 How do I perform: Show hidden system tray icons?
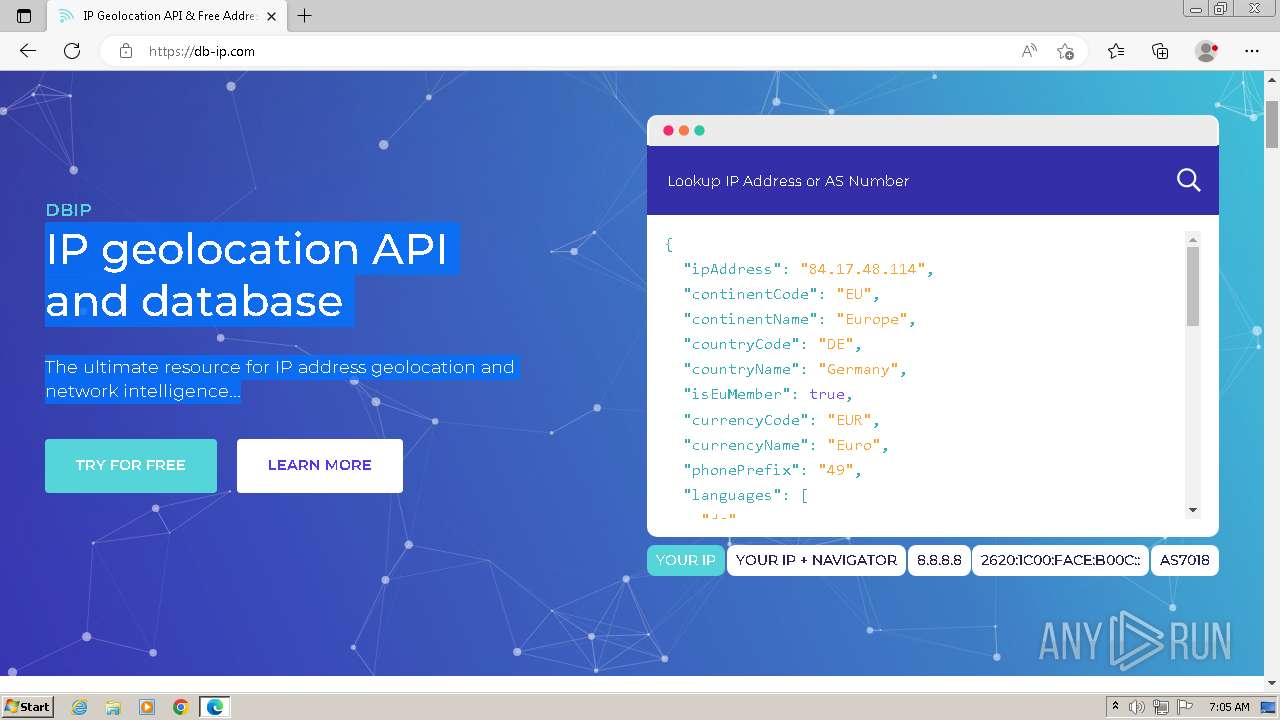(1115, 707)
